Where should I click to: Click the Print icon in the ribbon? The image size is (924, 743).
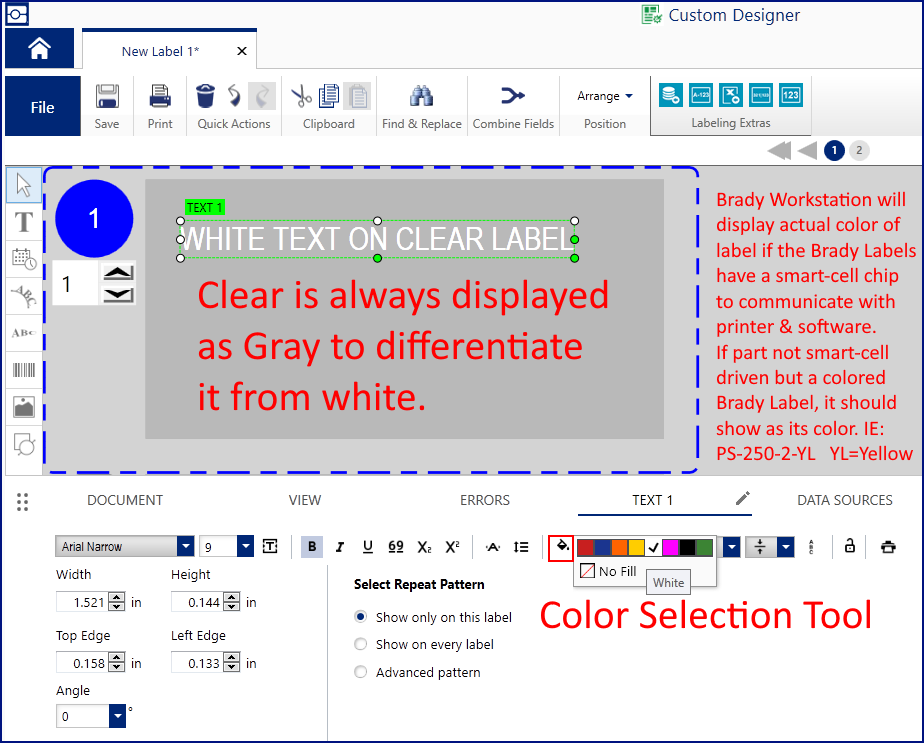(160, 96)
